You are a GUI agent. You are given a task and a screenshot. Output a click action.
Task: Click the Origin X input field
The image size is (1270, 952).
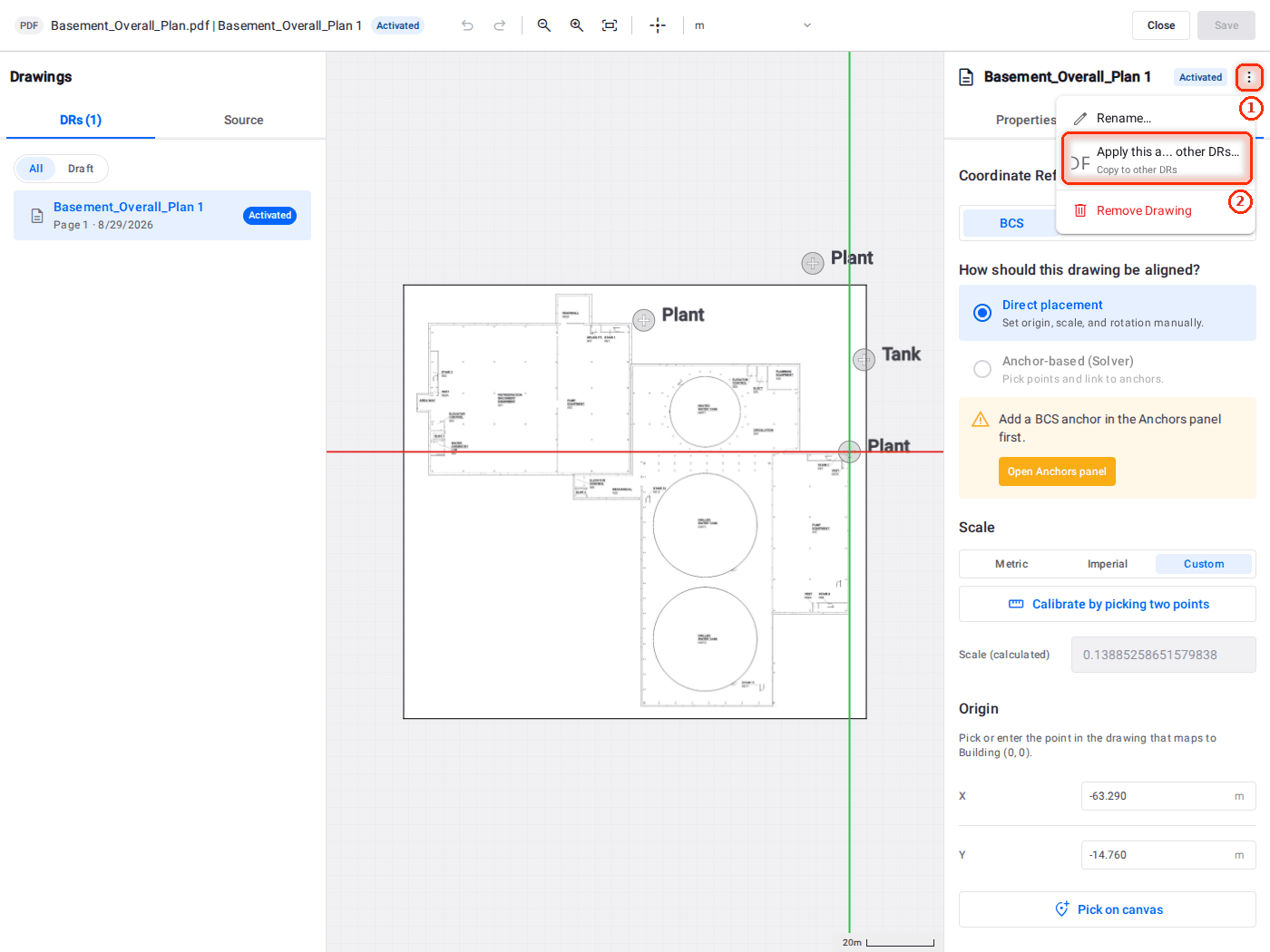(x=1168, y=796)
